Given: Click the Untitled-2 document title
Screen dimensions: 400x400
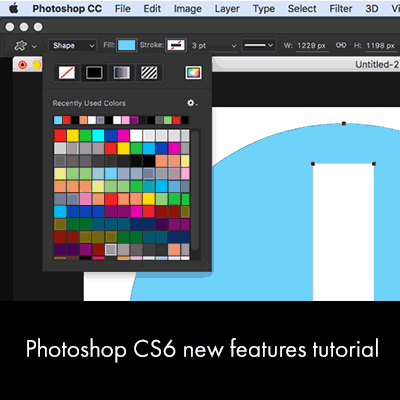Looking at the screenshot, I should click(x=377, y=64).
